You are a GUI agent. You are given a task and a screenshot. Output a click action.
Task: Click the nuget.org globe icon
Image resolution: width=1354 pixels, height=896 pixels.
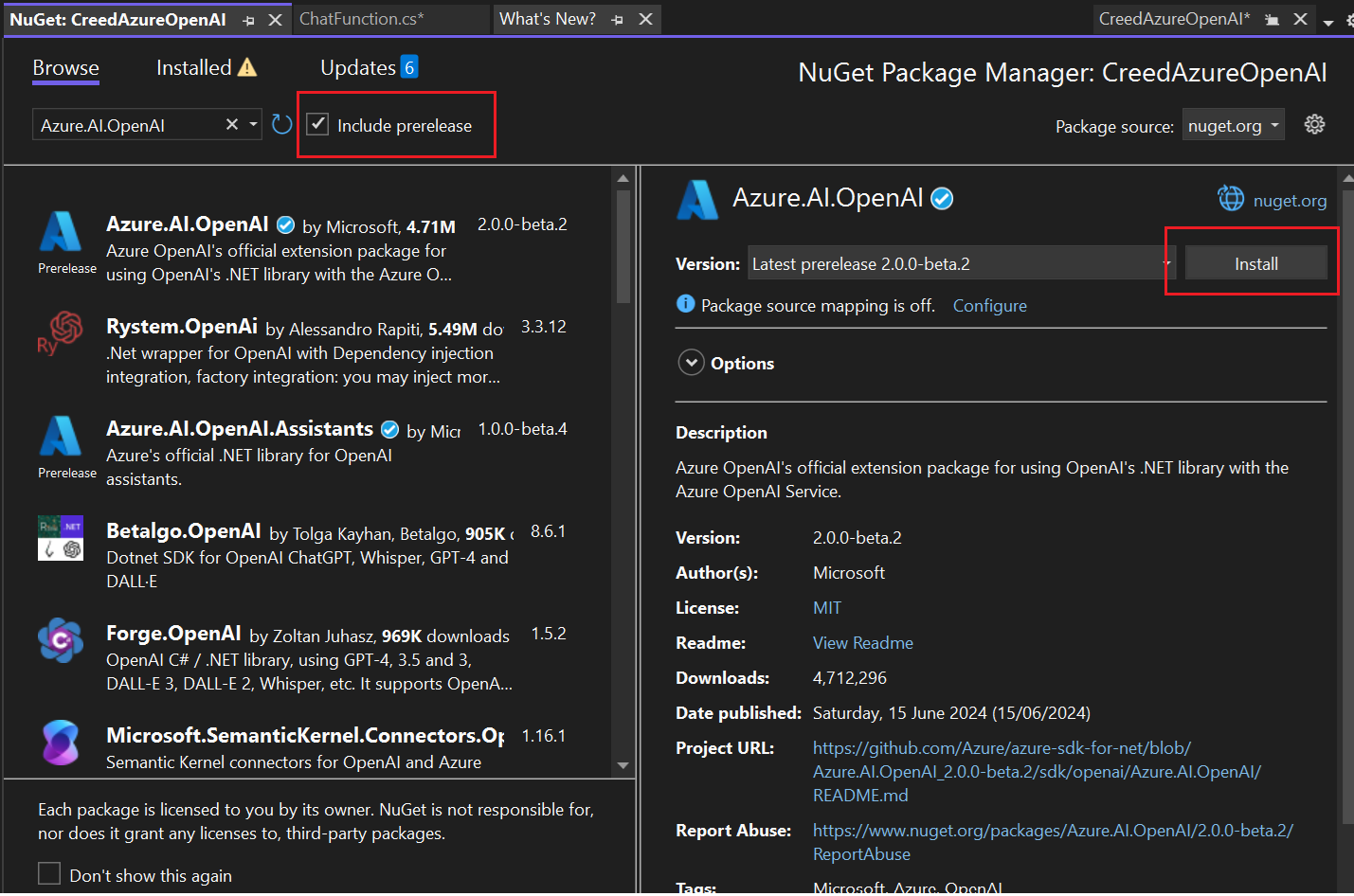pyautogui.click(x=1231, y=199)
